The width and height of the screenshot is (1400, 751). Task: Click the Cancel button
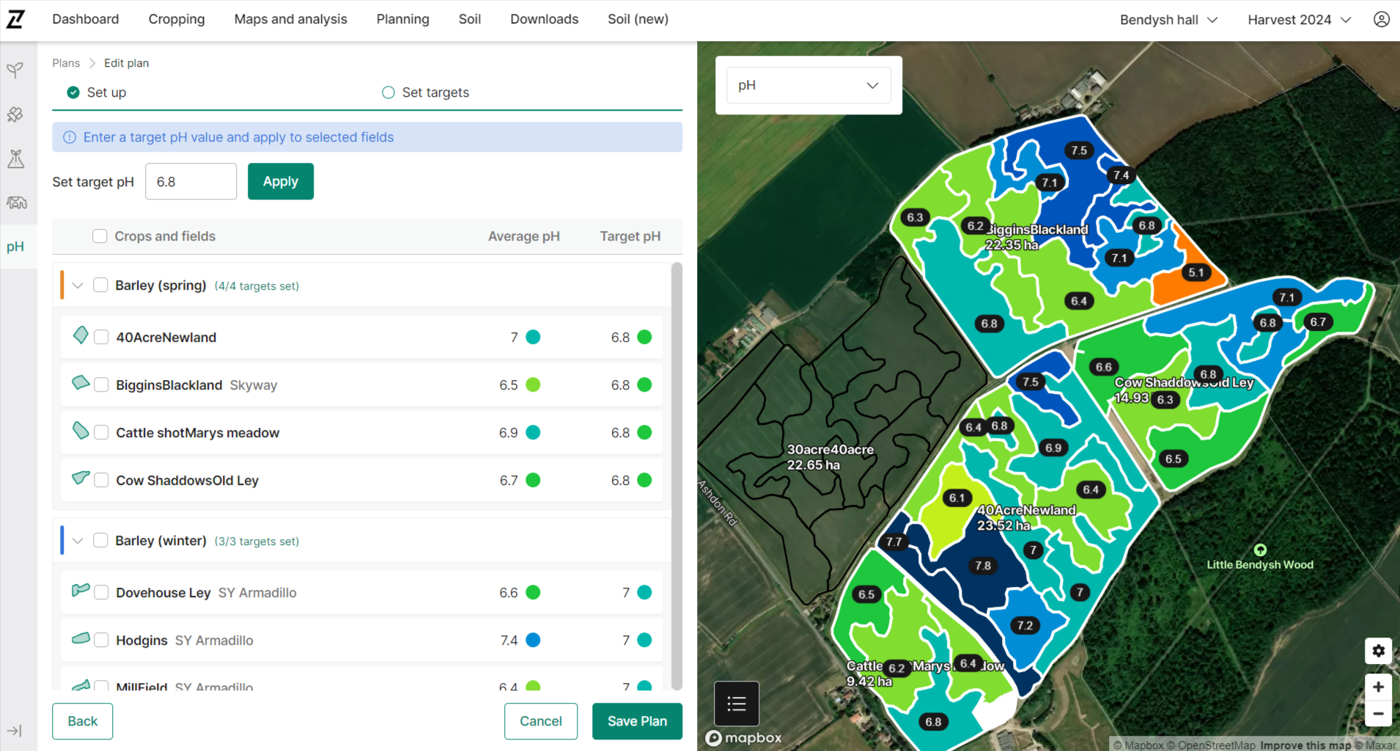541,721
